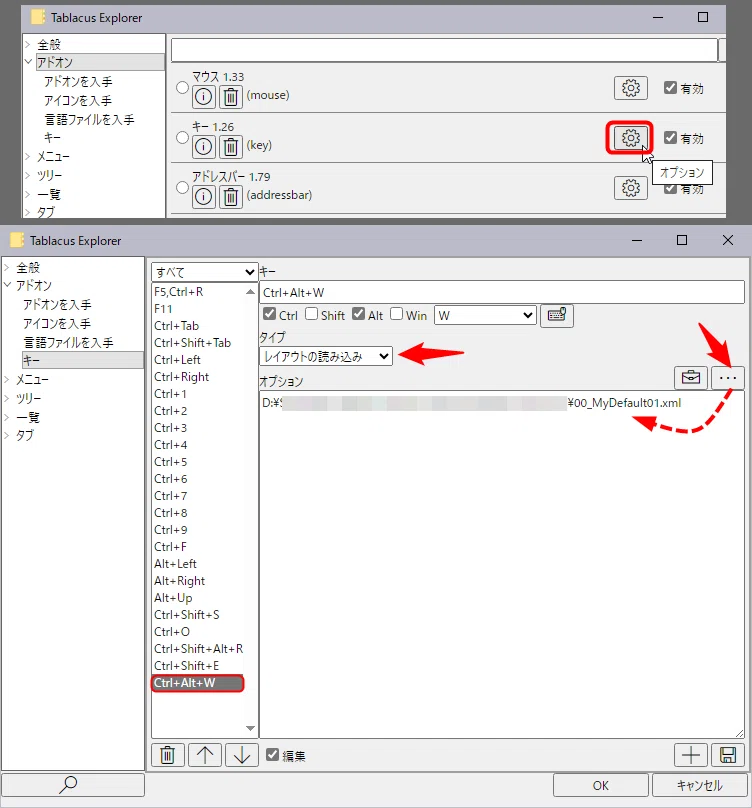Select F11 in key list
Screen dimensions: 752x808
point(198,309)
